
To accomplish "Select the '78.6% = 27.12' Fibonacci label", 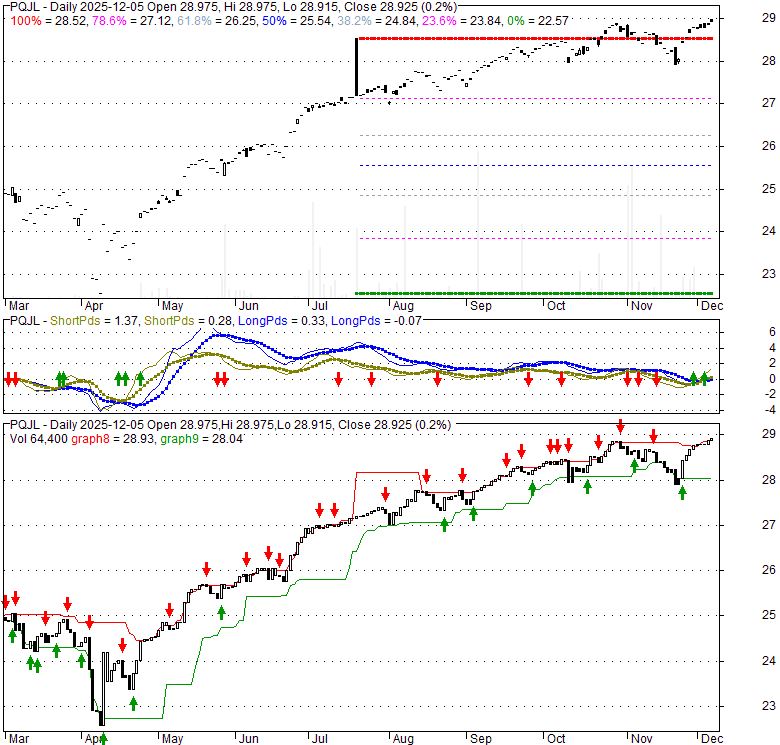I will coord(132,21).
